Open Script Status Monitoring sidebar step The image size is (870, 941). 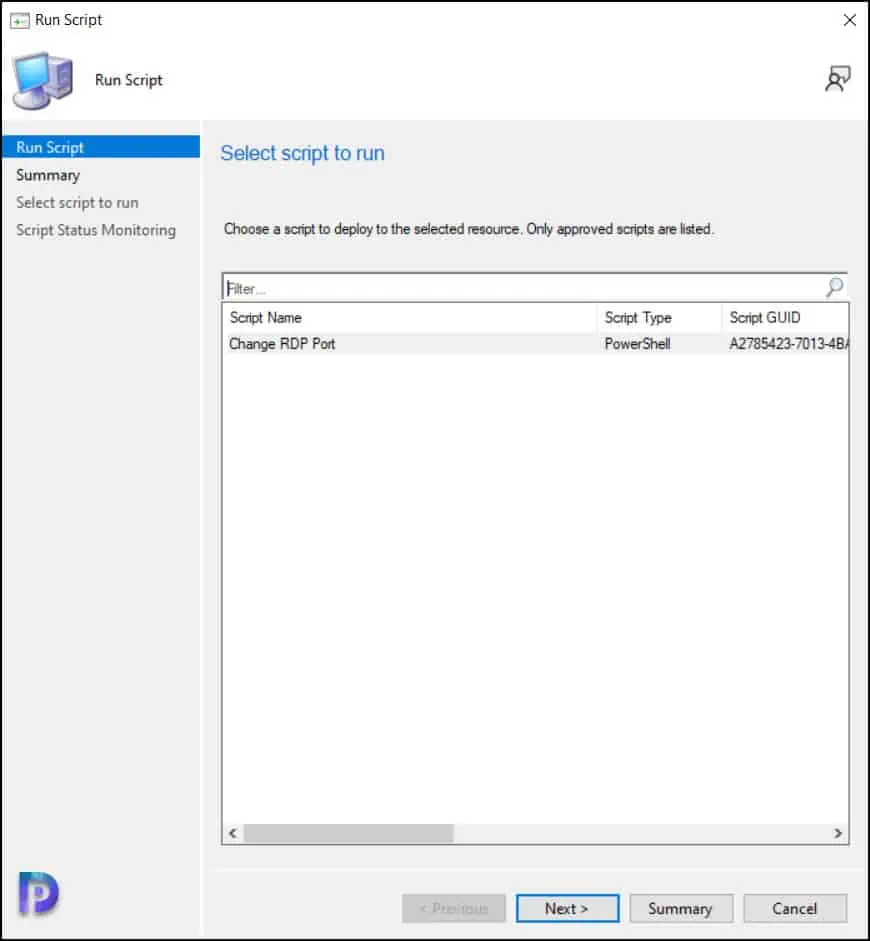[x=96, y=230]
